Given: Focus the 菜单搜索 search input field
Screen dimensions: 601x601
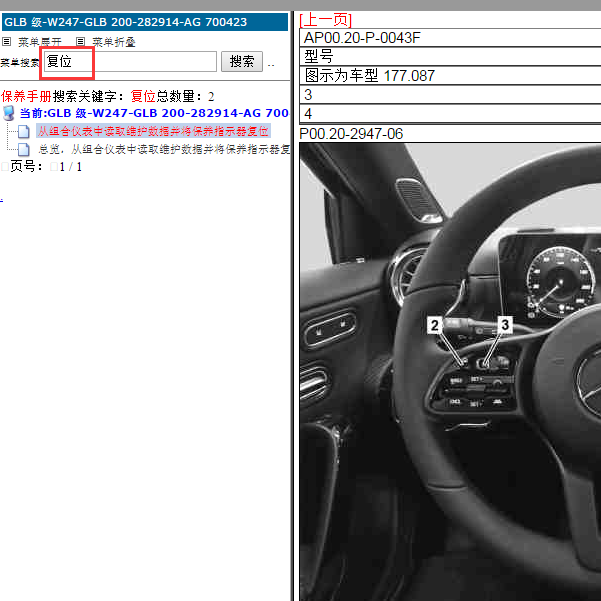Looking at the screenshot, I should click(x=130, y=61).
